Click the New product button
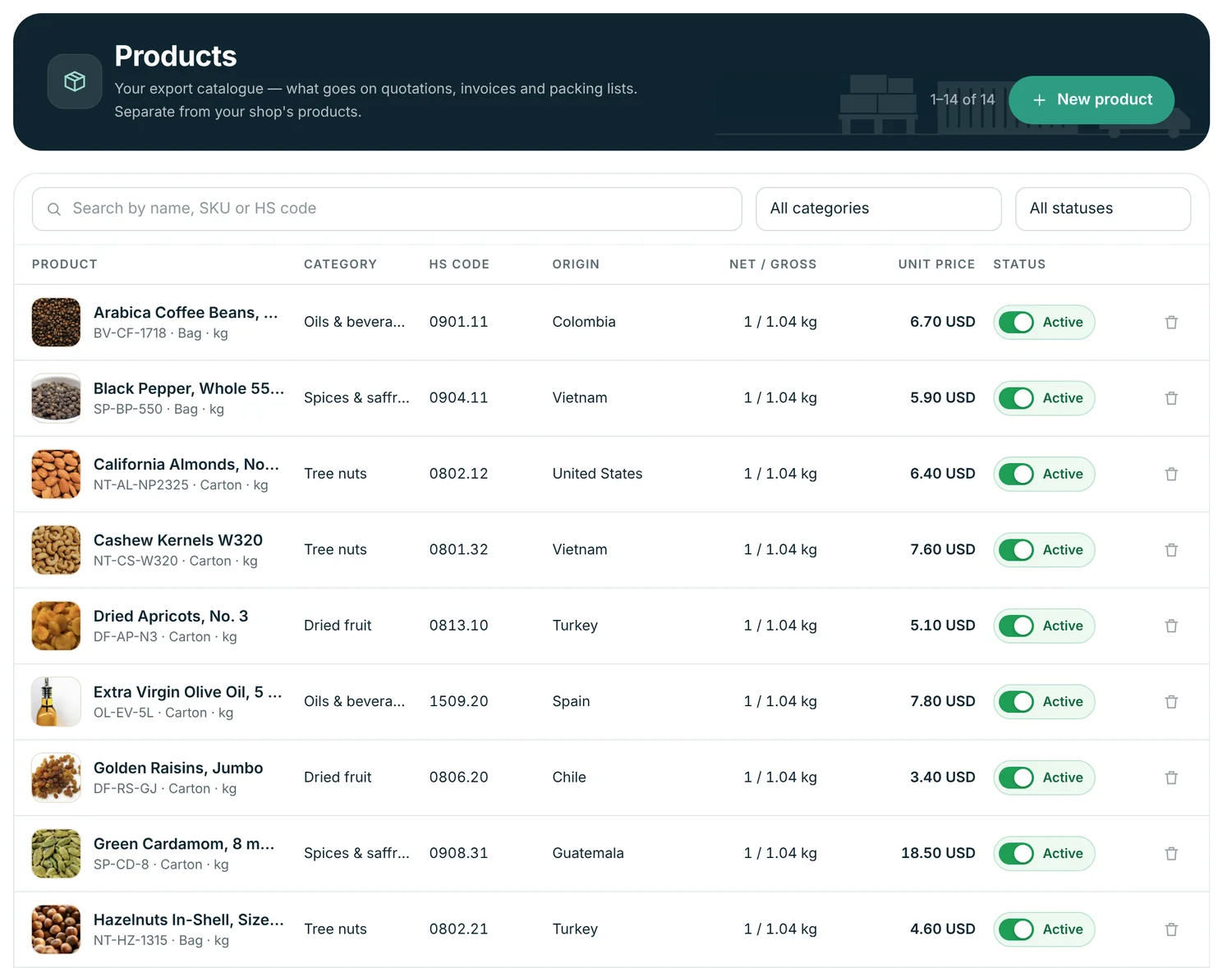This screenshot has height=968, width=1232. pos(1091,100)
